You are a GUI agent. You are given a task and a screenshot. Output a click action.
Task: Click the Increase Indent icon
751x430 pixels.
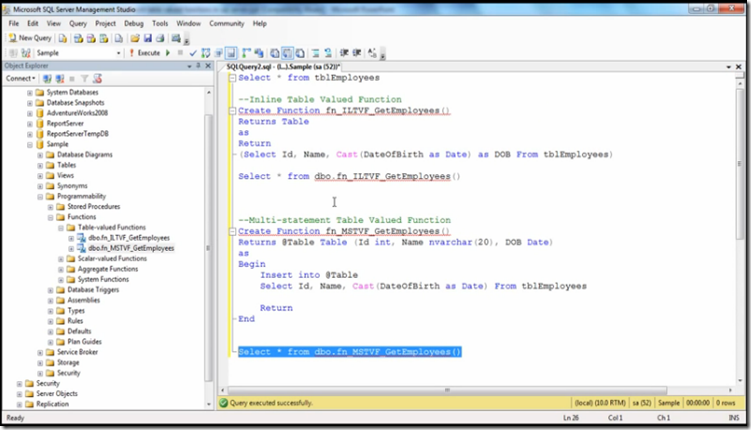click(357, 53)
